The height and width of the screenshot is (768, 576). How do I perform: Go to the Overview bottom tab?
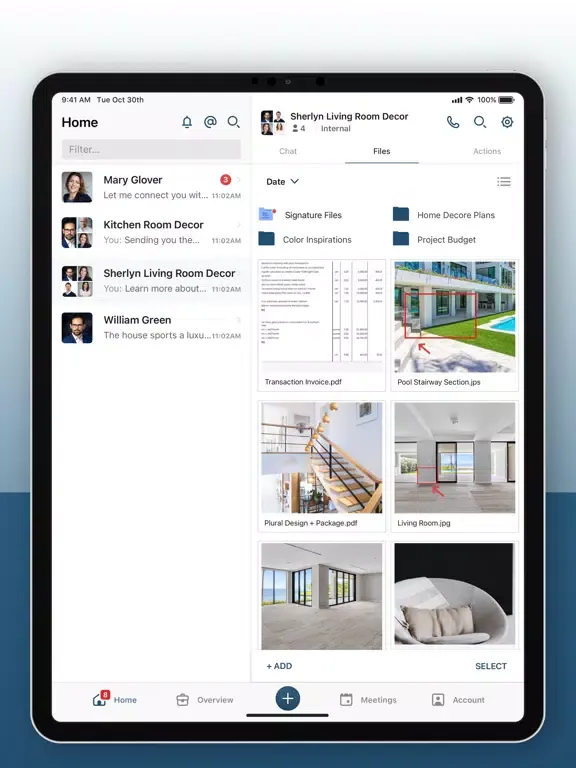[205, 699]
